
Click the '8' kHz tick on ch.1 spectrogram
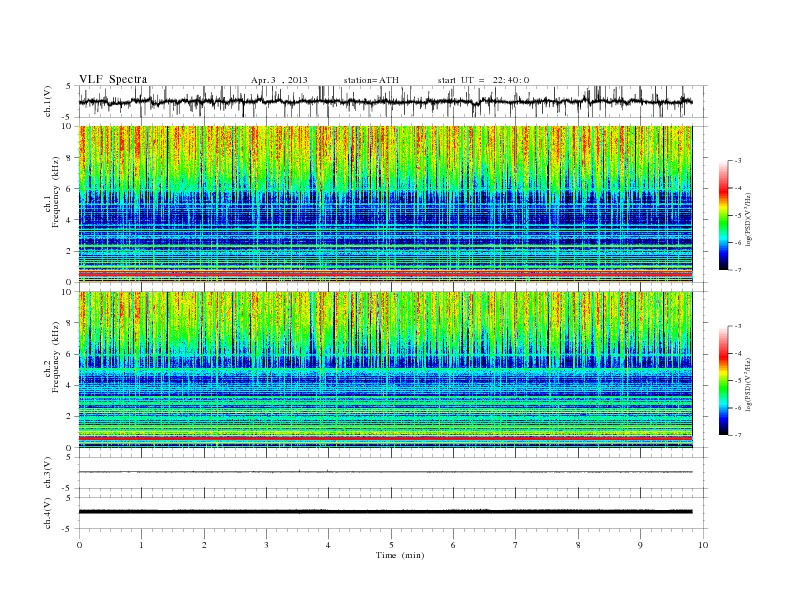(69, 158)
